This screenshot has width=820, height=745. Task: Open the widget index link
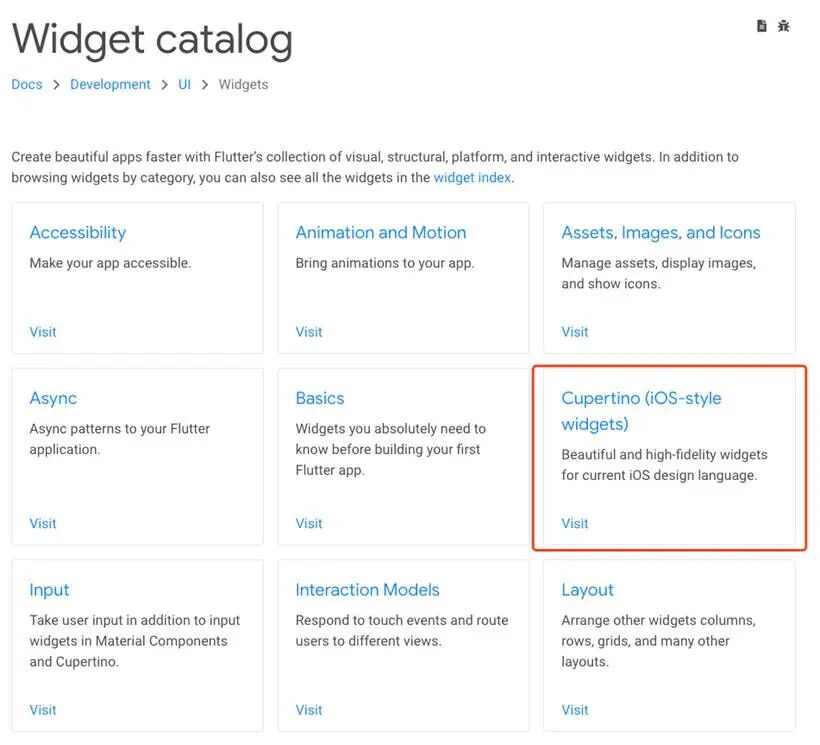point(472,178)
